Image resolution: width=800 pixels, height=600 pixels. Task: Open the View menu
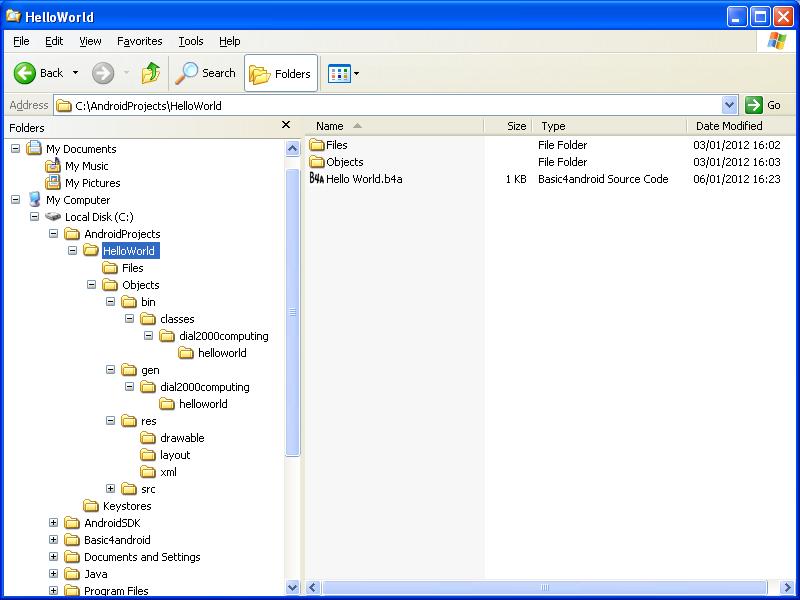pyautogui.click(x=90, y=41)
